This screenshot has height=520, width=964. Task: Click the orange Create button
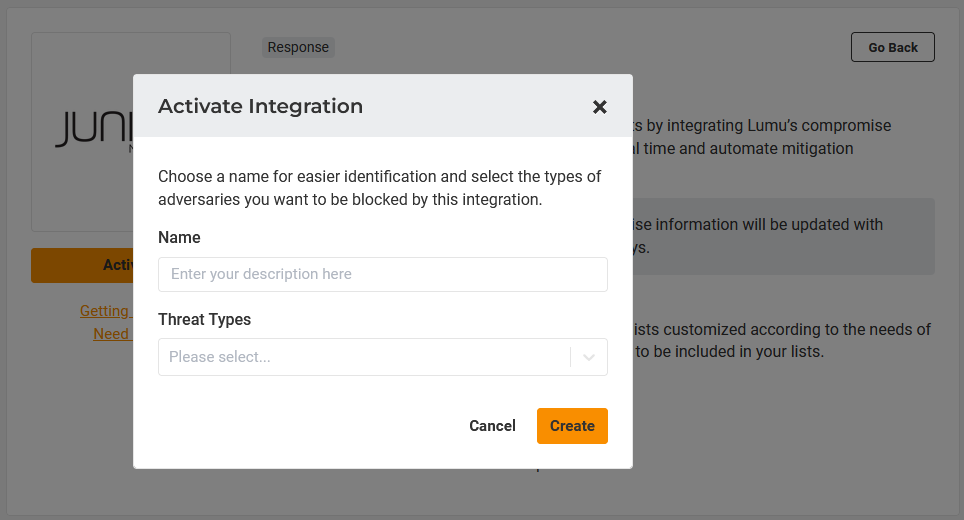[x=572, y=426]
